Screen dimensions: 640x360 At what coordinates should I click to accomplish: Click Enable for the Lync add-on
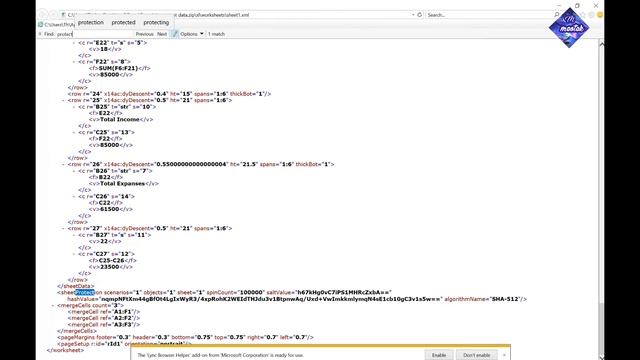(x=439, y=355)
